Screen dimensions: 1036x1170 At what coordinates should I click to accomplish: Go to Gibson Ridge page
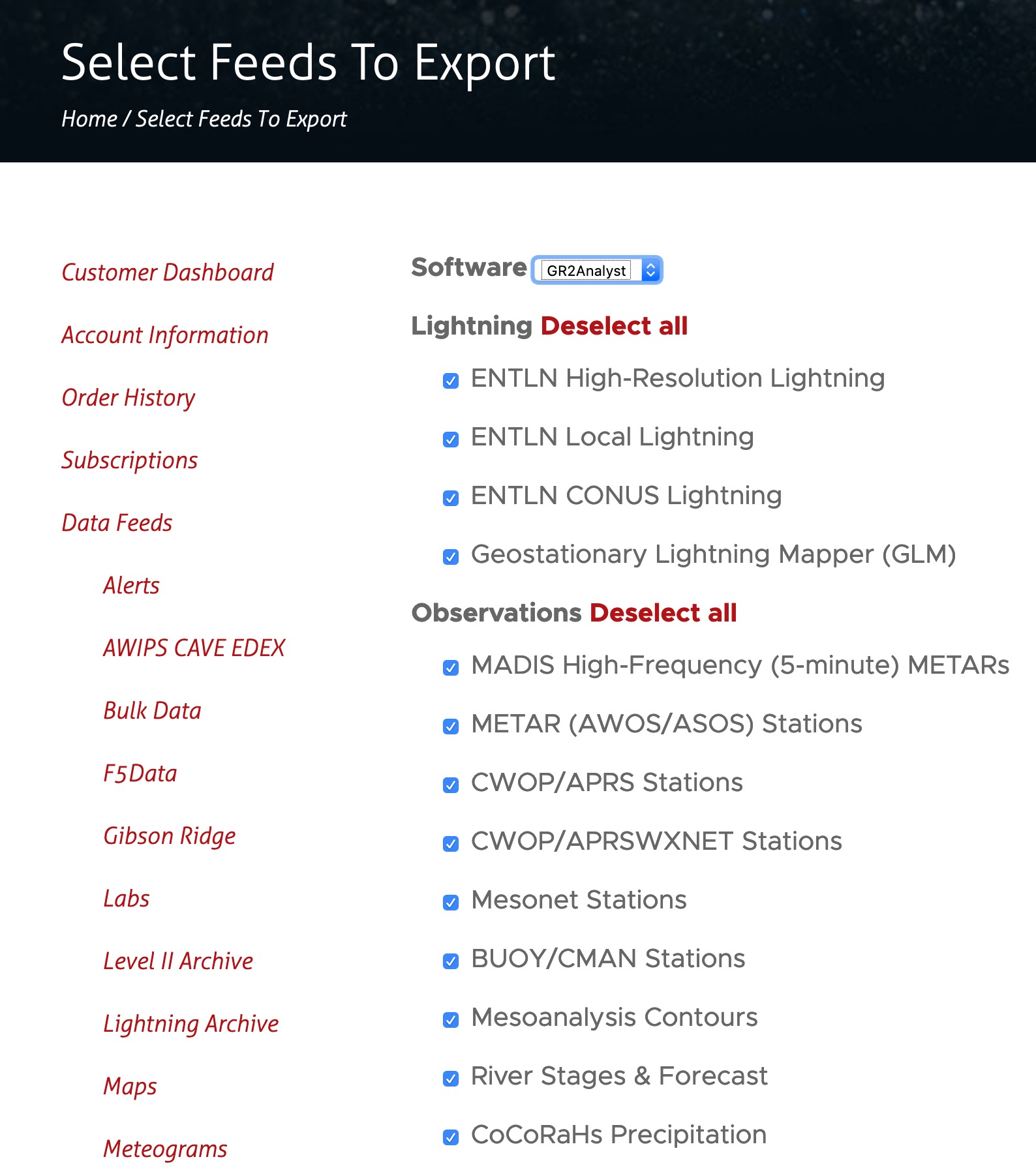coord(170,836)
